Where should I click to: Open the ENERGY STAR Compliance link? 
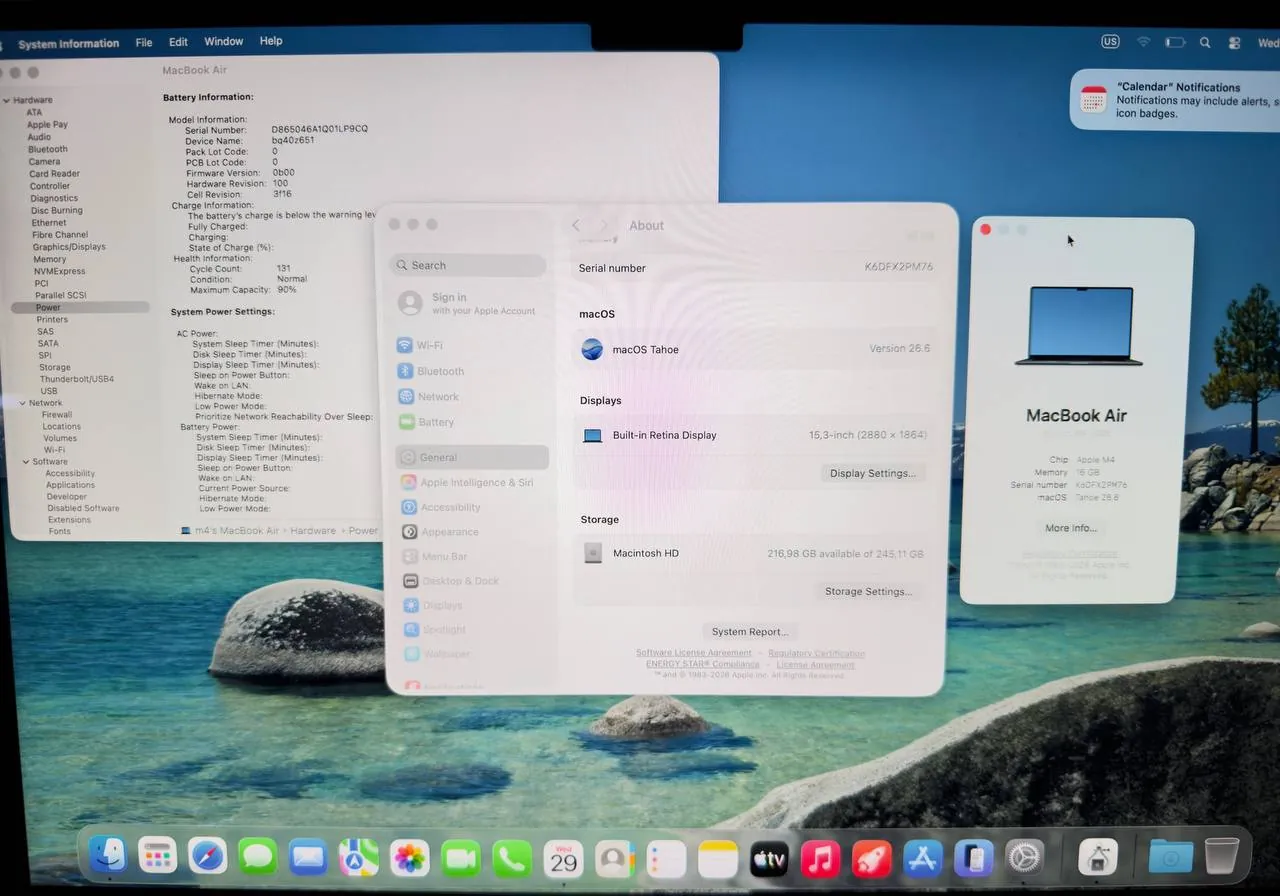click(703, 664)
